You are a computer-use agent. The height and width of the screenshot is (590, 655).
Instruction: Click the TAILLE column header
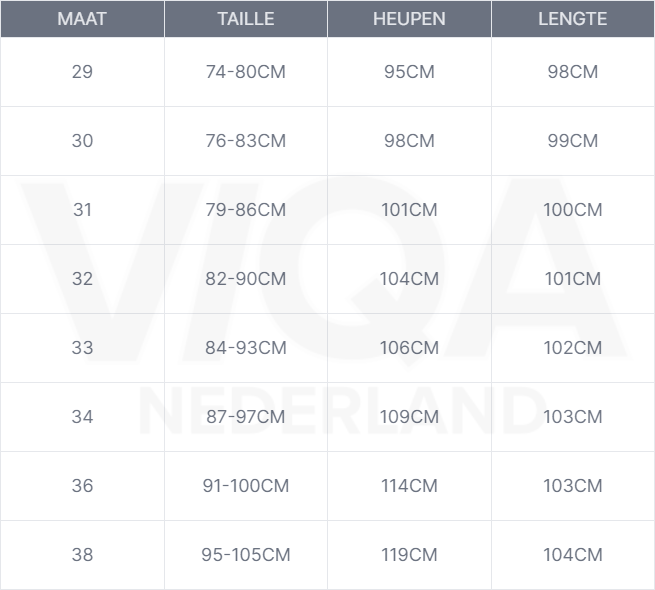click(x=245, y=19)
